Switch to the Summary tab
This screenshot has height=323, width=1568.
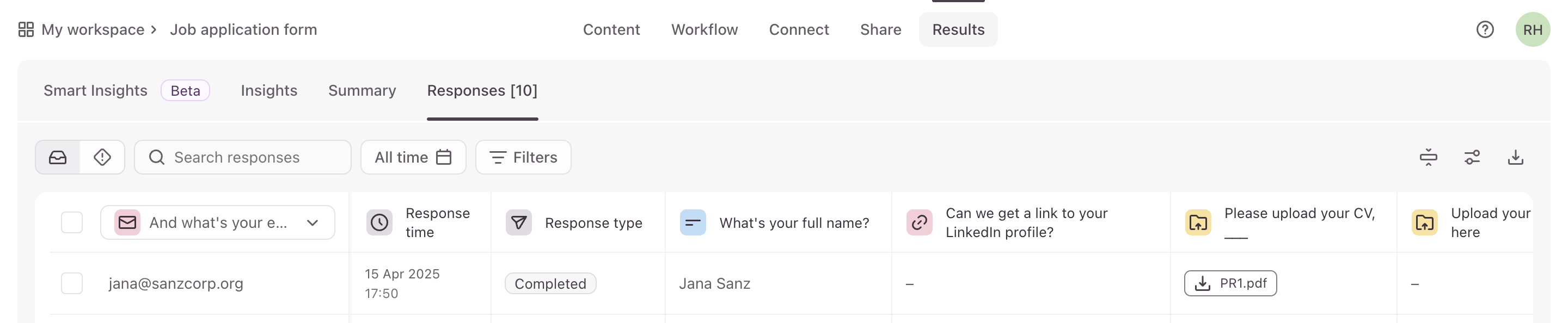click(x=362, y=91)
